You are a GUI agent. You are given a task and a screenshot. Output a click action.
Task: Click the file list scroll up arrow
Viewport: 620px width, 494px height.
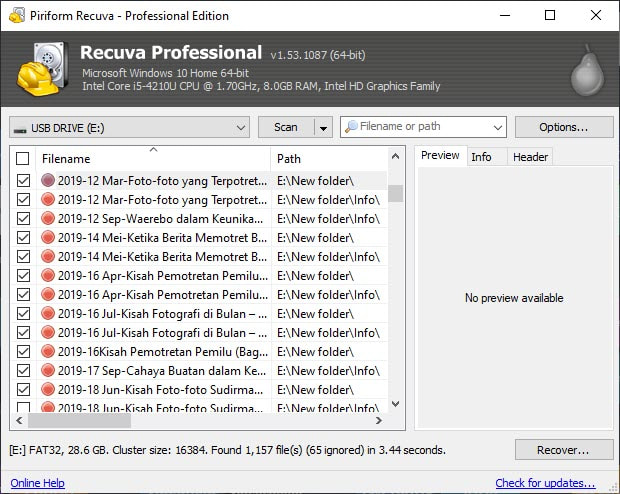pyautogui.click(x=395, y=156)
